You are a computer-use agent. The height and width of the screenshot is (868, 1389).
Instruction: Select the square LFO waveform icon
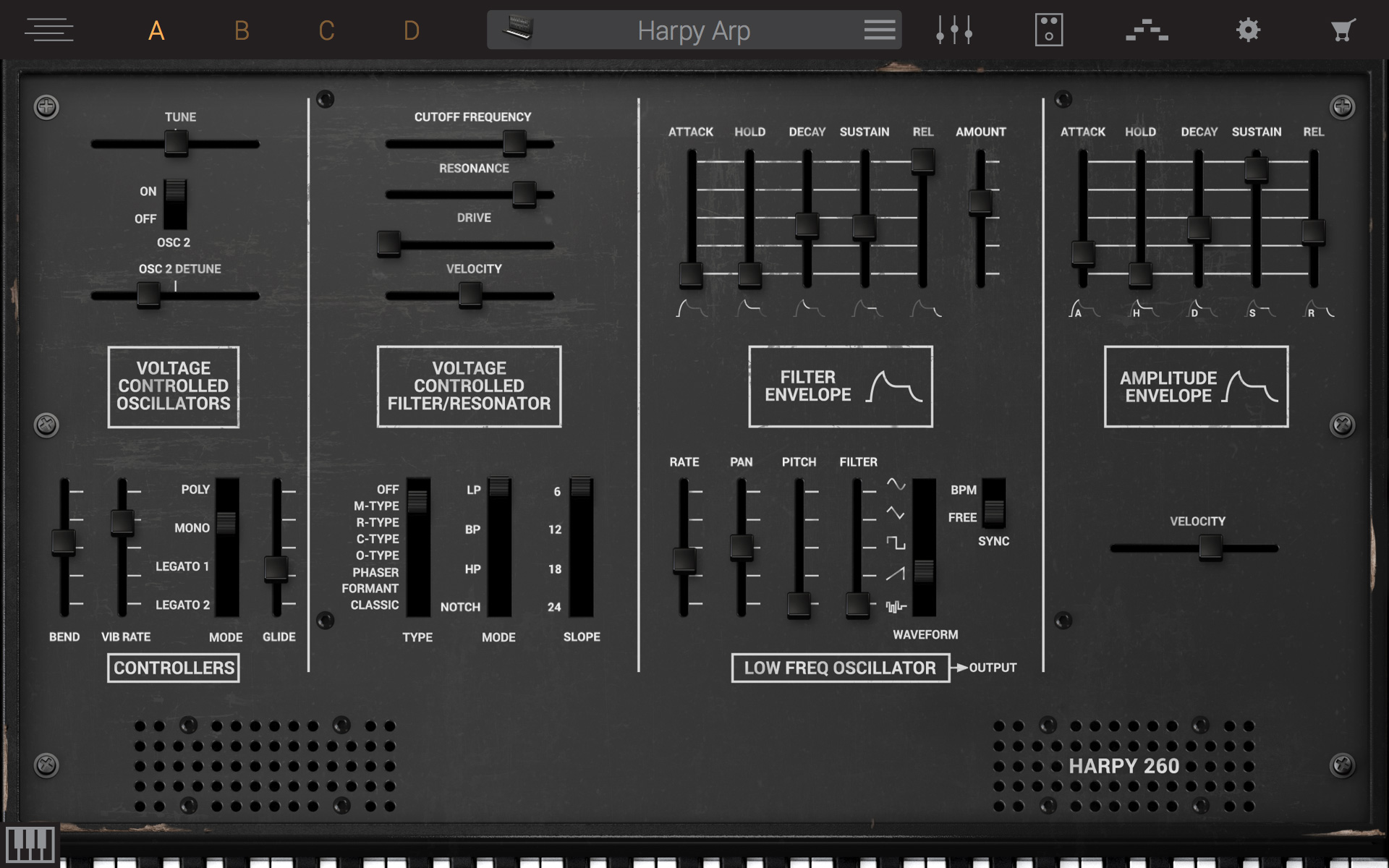coord(896,542)
